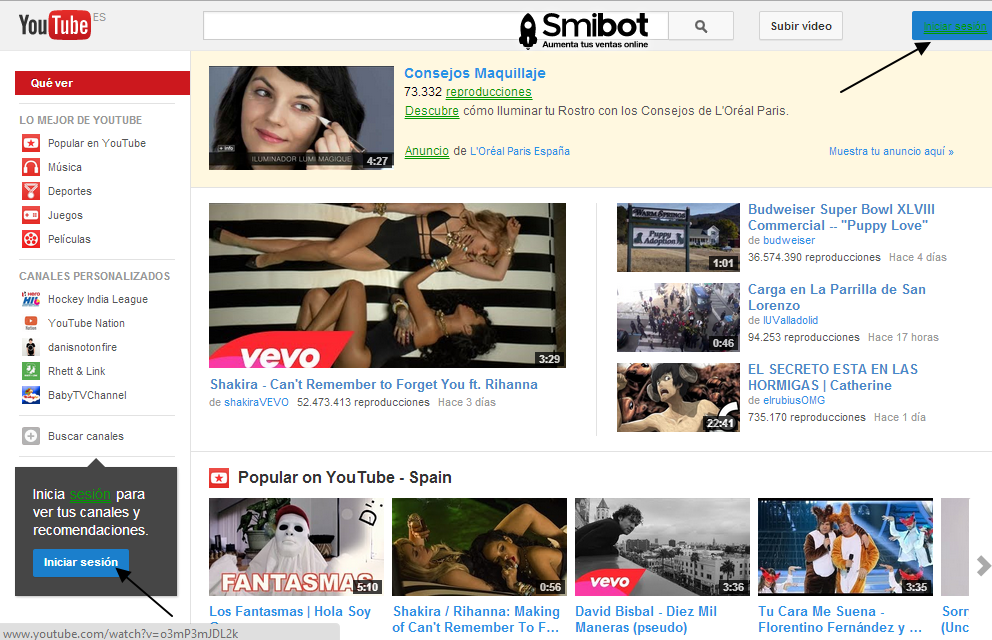
Task: Open the Hockey India League channel
Action: tap(97, 299)
